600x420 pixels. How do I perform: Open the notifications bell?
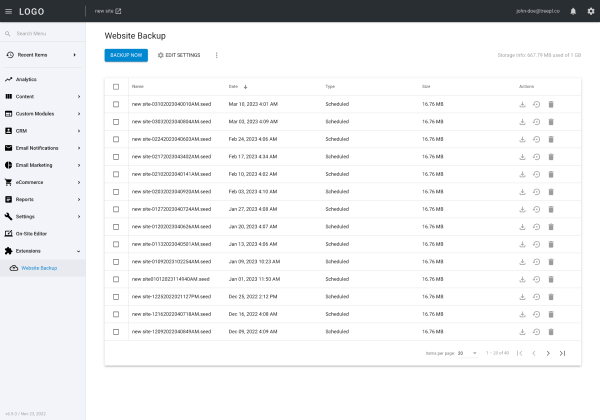pyautogui.click(x=573, y=11)
